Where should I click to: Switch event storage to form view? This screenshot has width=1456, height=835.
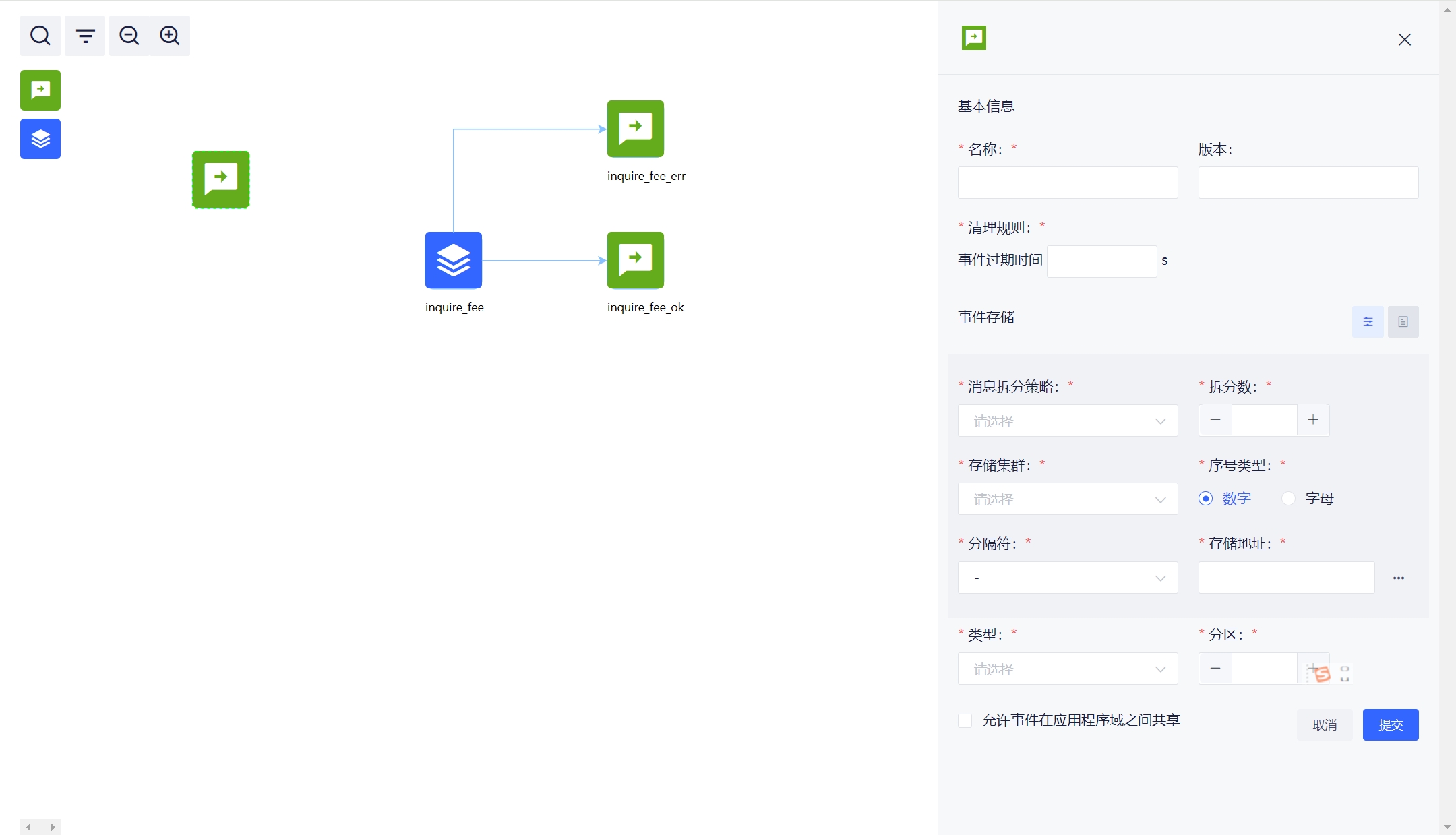click(1368, 322)
